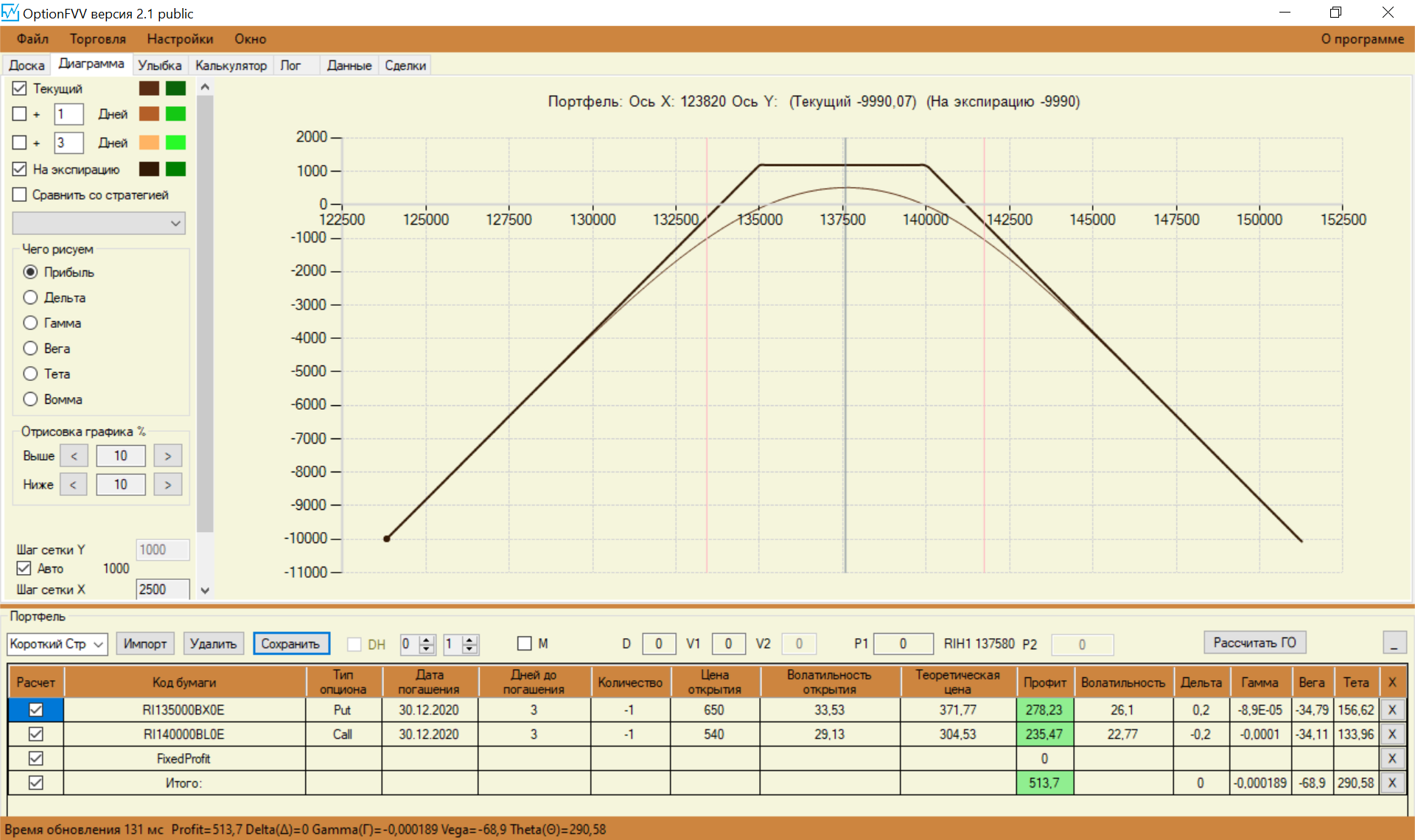Screen dimensions: 1415x840
Task: Click the right arrow next to Выше
Action: (x=168, y=456)
